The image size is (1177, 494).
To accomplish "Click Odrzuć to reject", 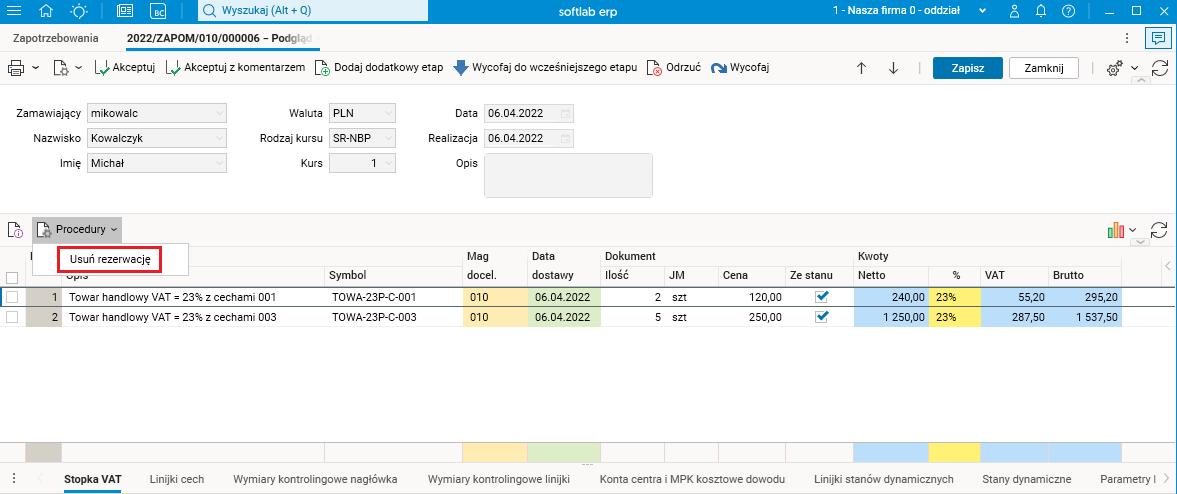I will (x=673, y=68).
